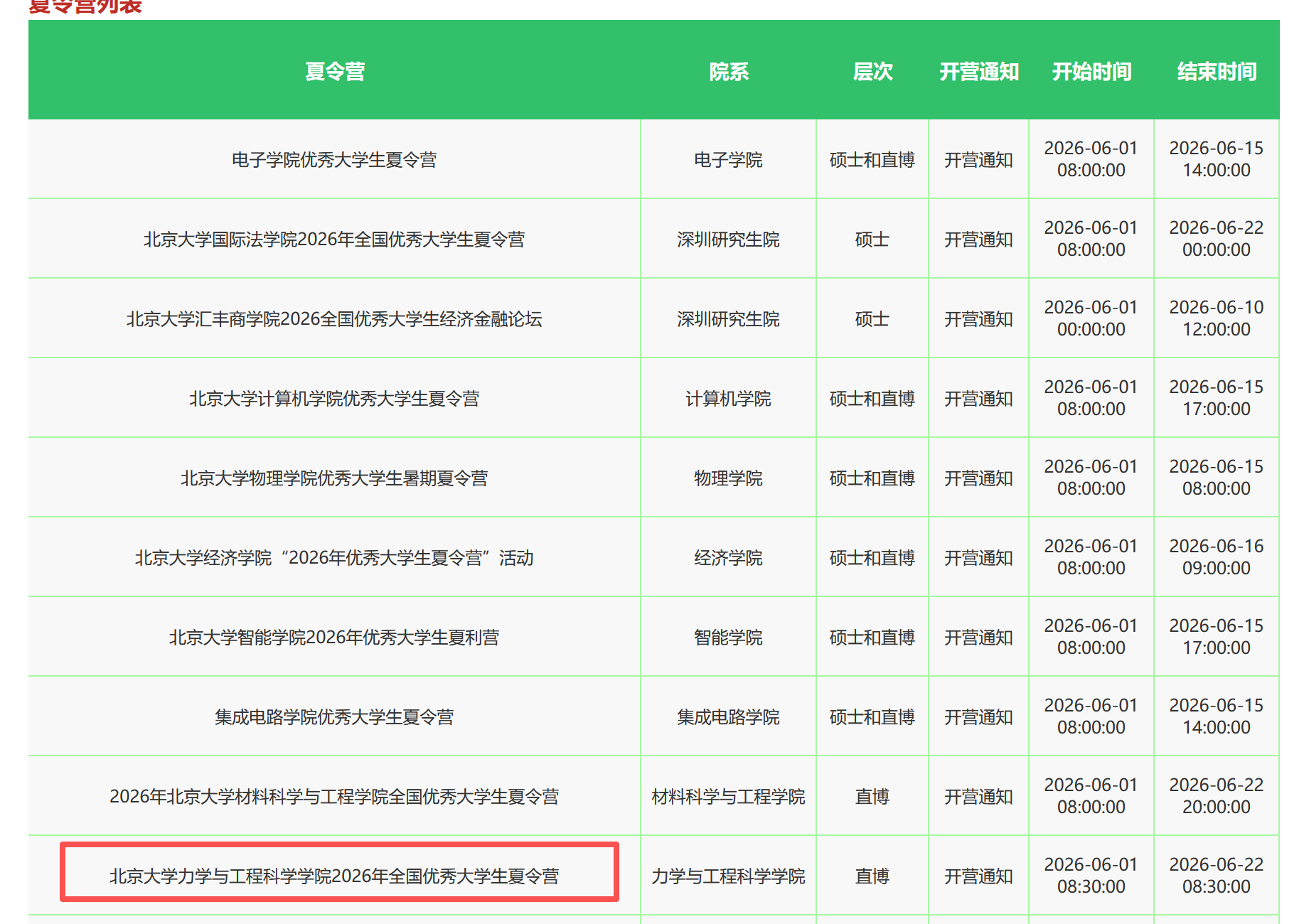
Task: Click the 结束时间 column header
Action: (x=1217, y=71)
